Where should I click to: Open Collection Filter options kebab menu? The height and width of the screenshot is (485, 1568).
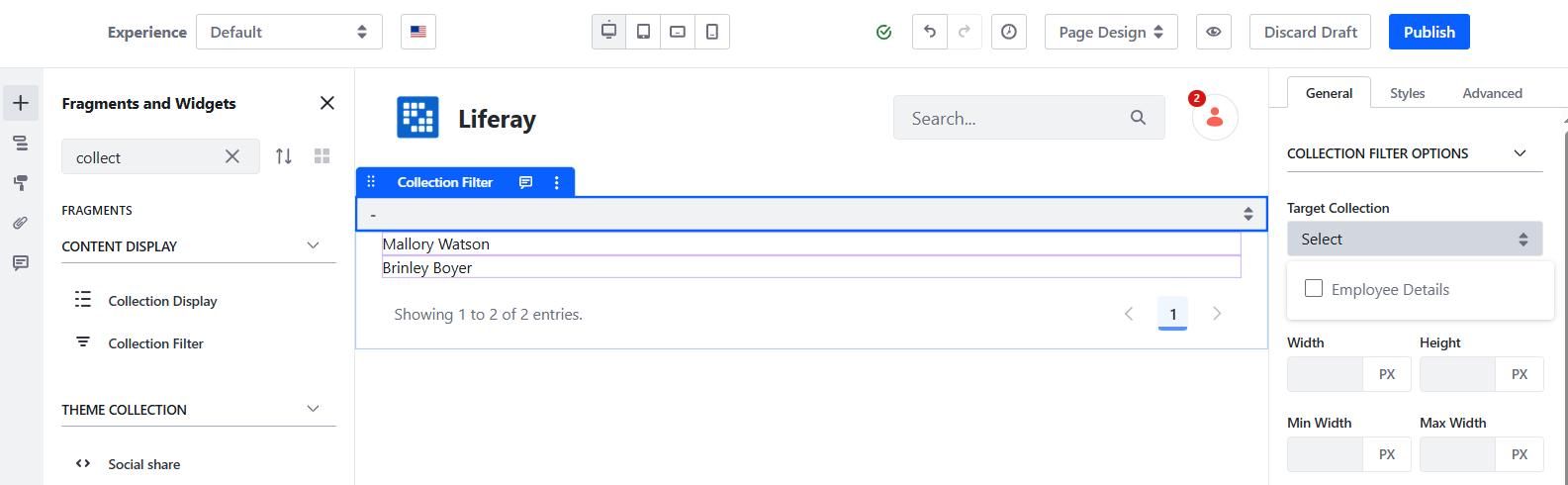point(557,182)
